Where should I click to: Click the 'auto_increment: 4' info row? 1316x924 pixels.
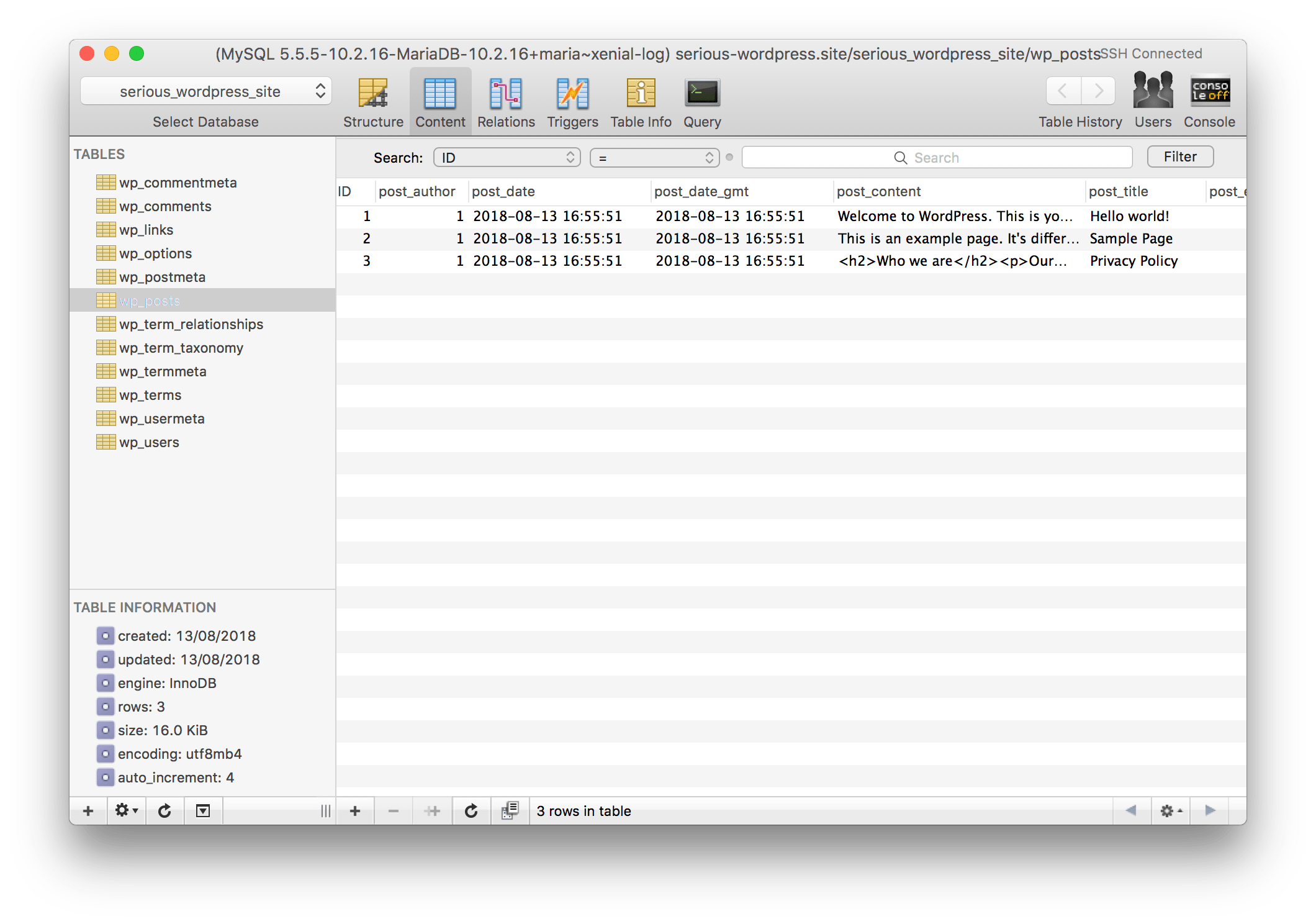point(202,777)
